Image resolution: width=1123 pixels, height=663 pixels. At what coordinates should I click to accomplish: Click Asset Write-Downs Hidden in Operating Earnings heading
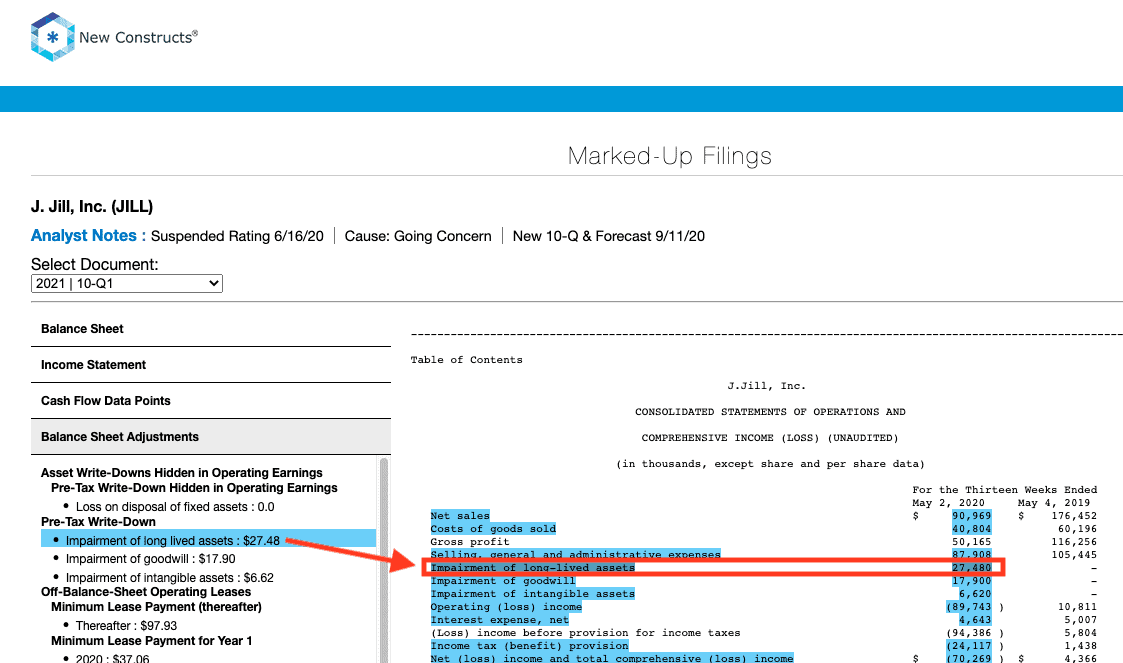click(x=181, y=473)
